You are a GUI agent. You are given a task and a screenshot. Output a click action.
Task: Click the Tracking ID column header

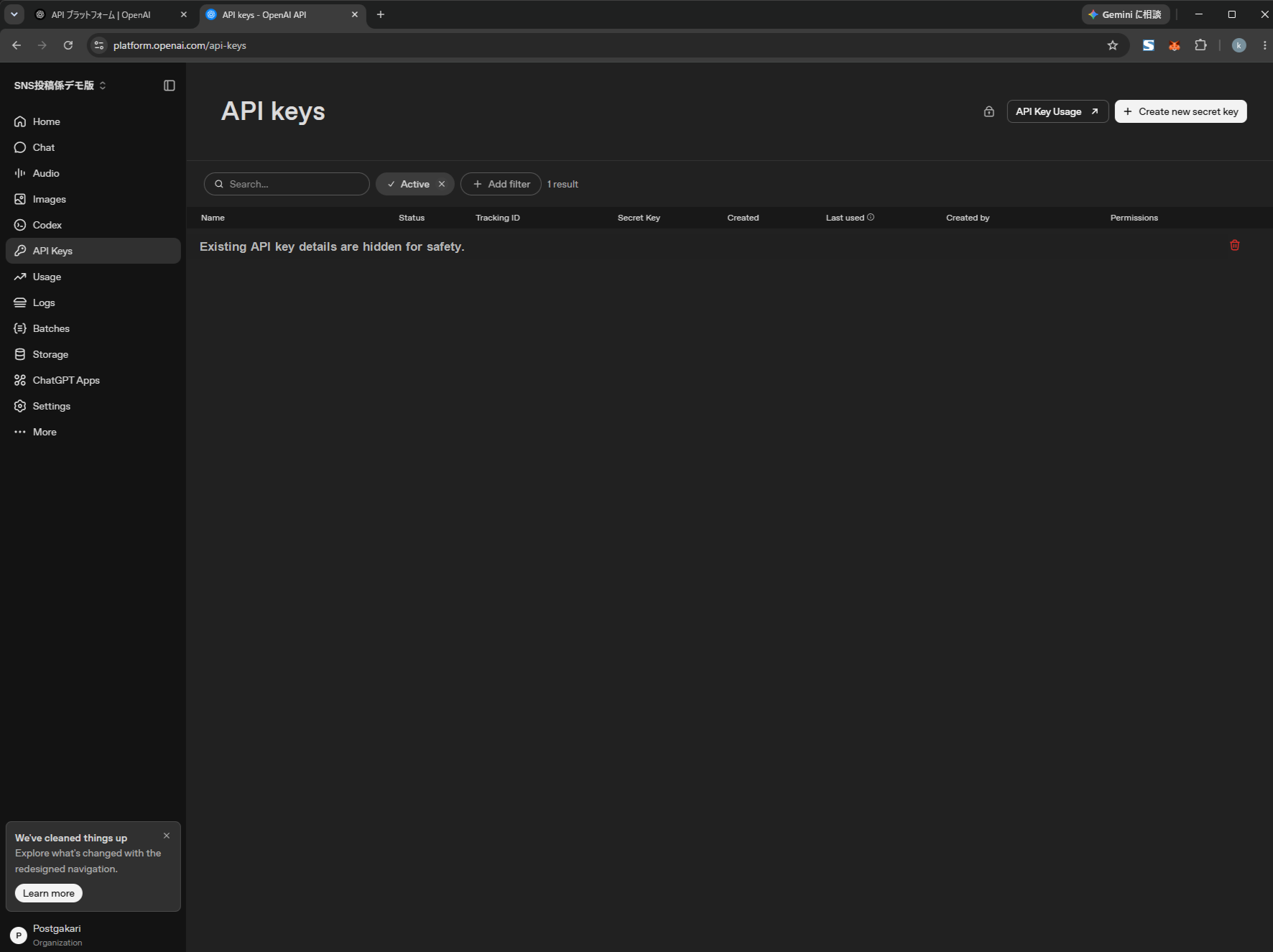pyautogui.click(x=497, y=218)
